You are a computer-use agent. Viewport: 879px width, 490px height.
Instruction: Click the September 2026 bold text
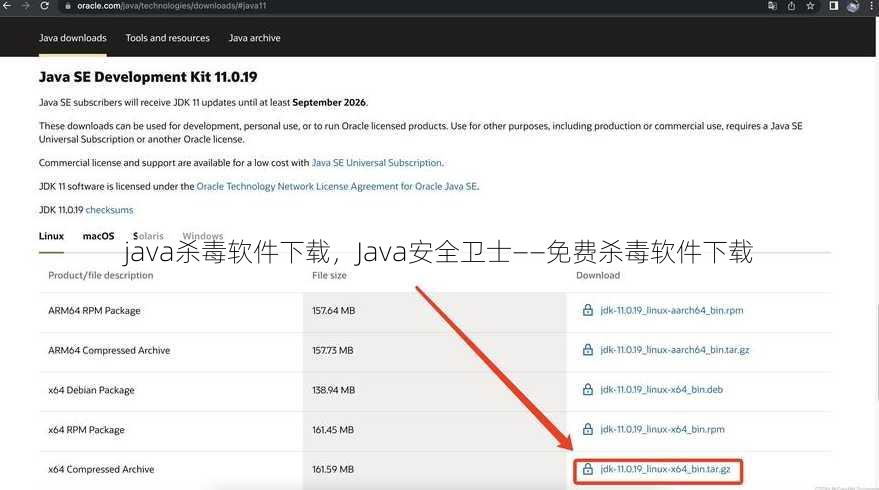point(329,103)
